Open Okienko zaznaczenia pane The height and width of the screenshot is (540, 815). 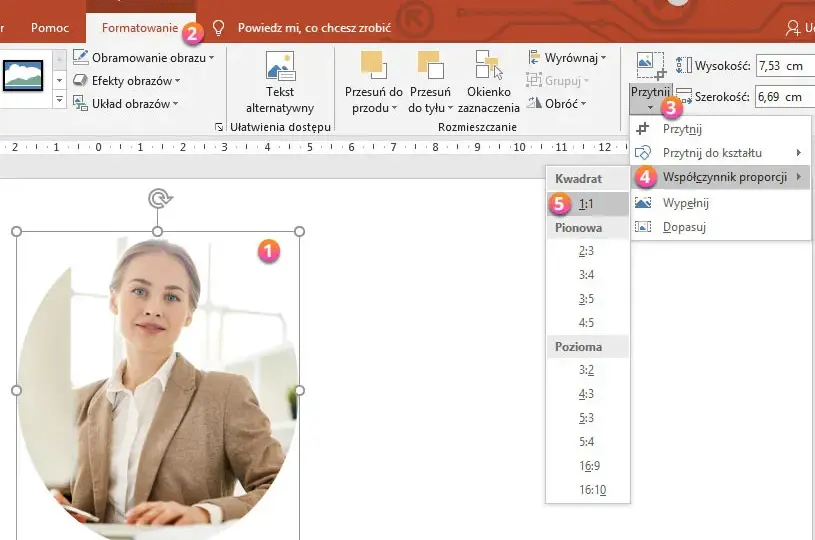pyautogui.click(x=489, y=83)
